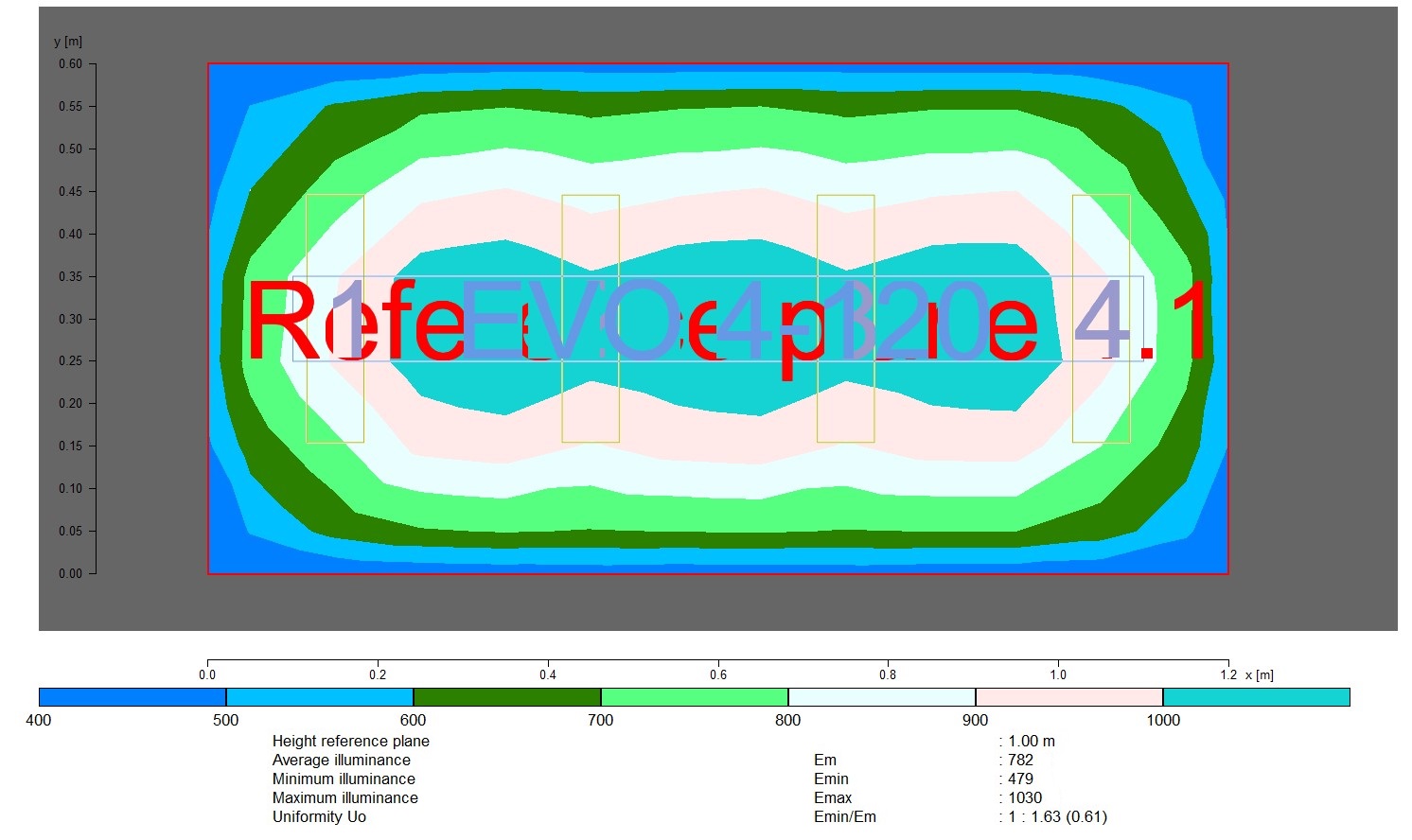Click the dark green 600-700 legend swatch

pyautogui.click(x=507, y=697)
